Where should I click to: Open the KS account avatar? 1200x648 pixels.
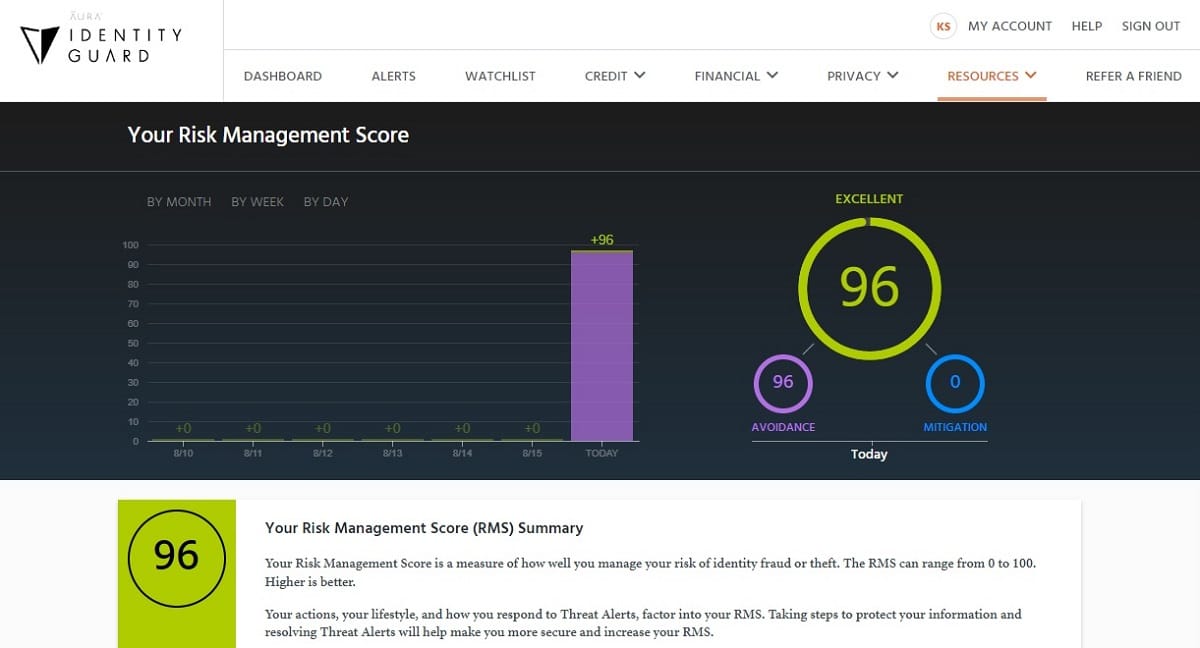[943, 26]
